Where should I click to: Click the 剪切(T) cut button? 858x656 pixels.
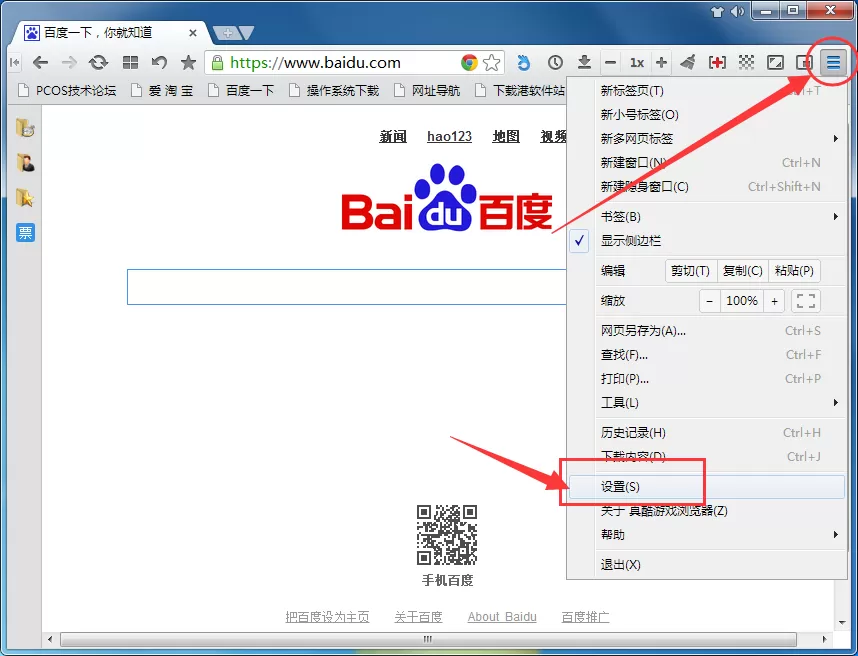(691, 271)
